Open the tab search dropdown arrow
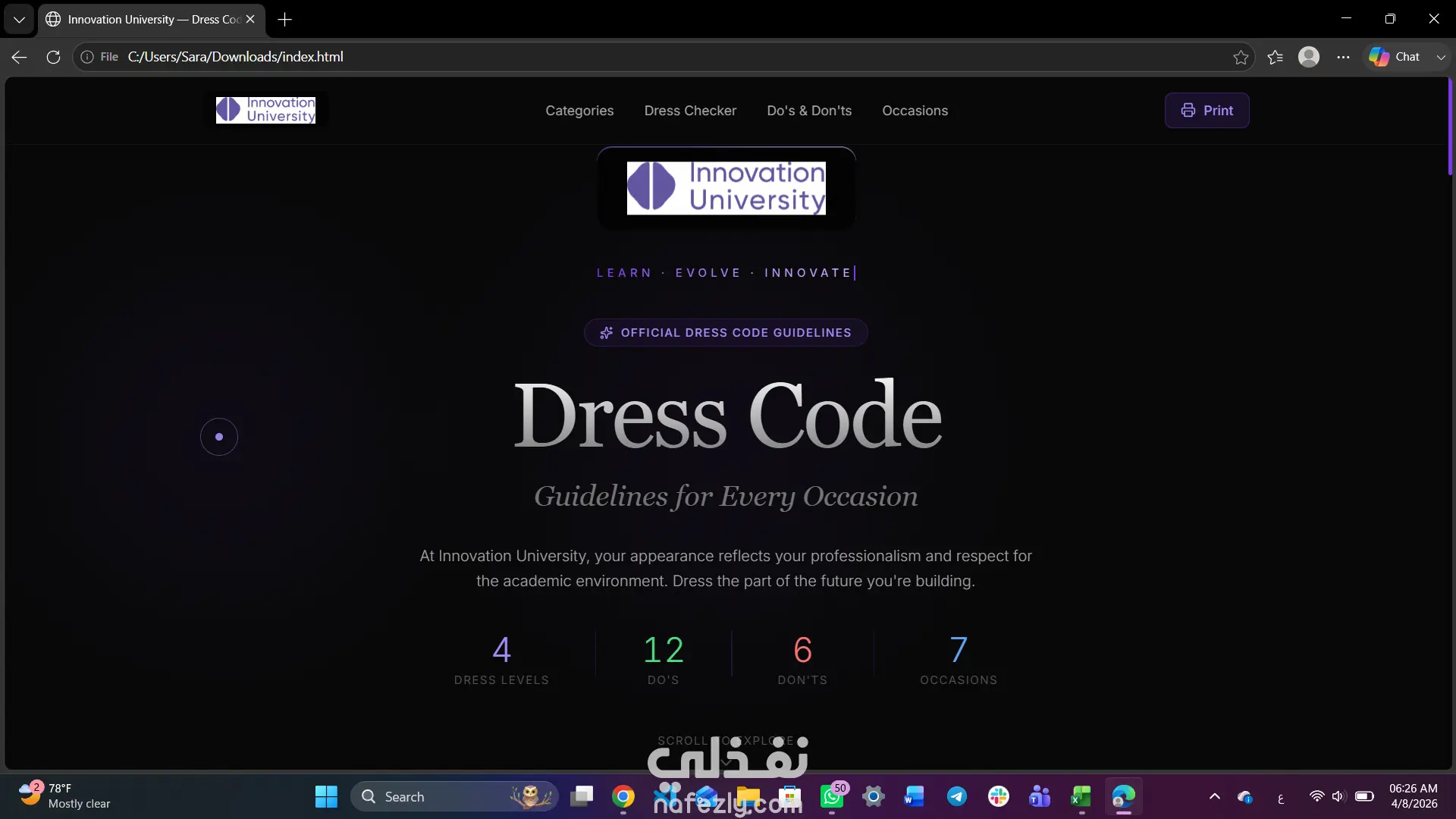The width and height of the screenshot is (1456, 819). click(19, 20)
